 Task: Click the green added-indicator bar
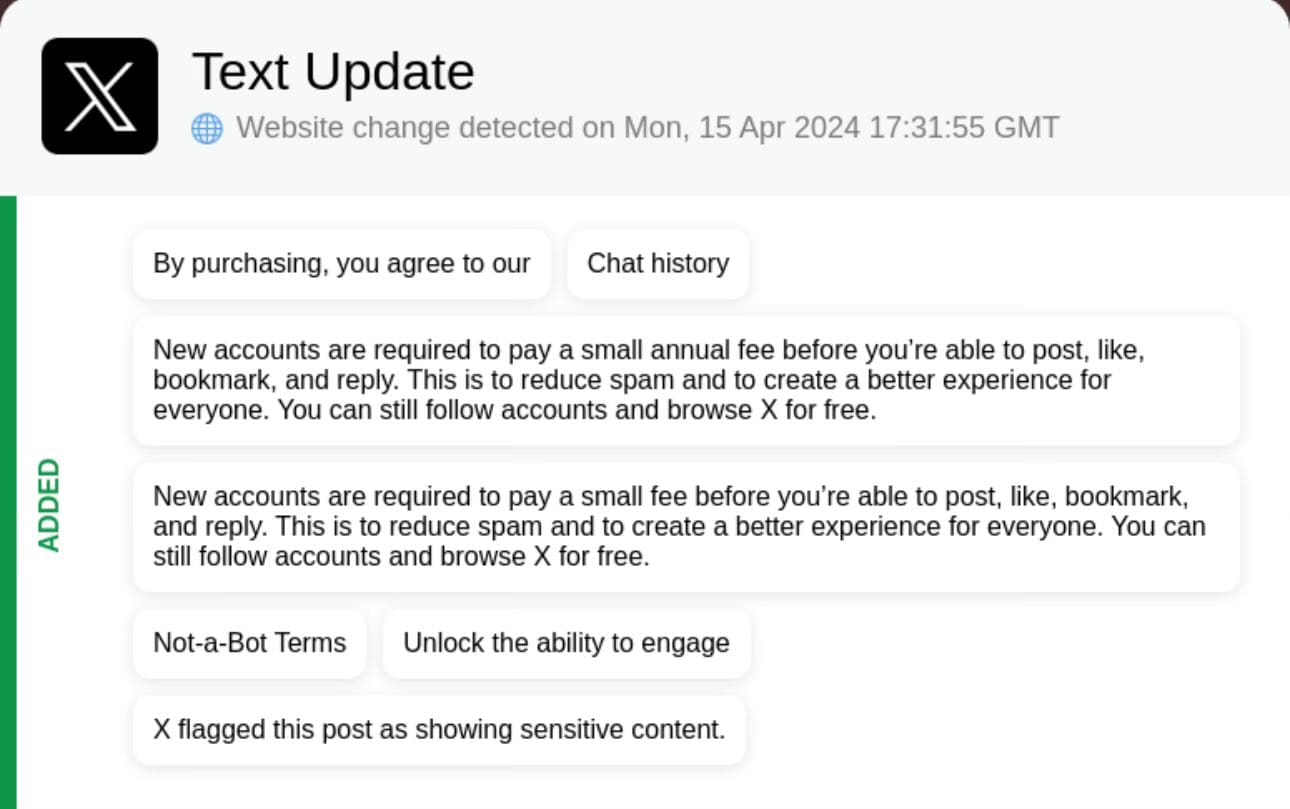[x=8, y=500]
